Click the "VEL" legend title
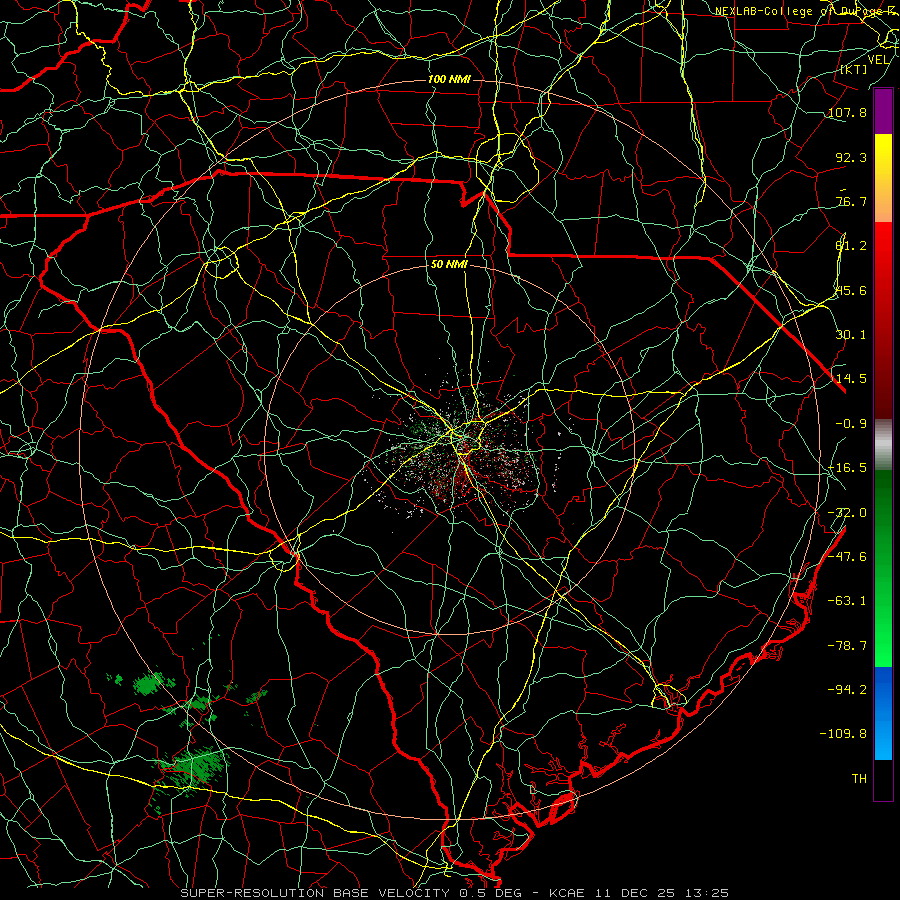The image size is (900, 900). point(878,60)
